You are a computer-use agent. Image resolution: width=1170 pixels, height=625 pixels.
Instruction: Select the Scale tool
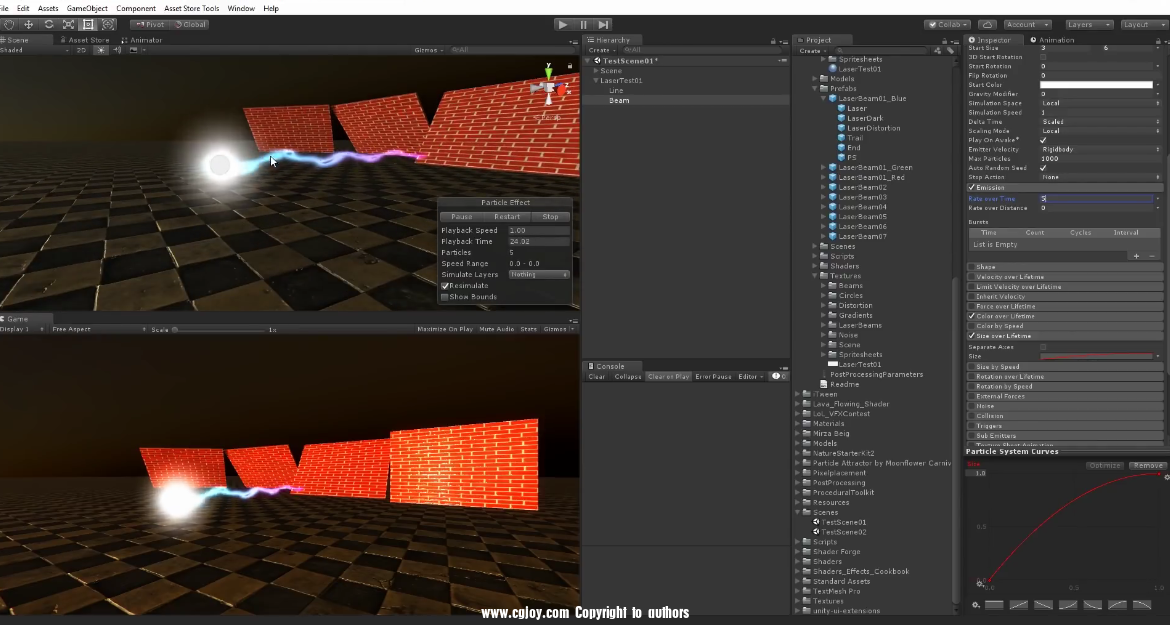point(68,24)
